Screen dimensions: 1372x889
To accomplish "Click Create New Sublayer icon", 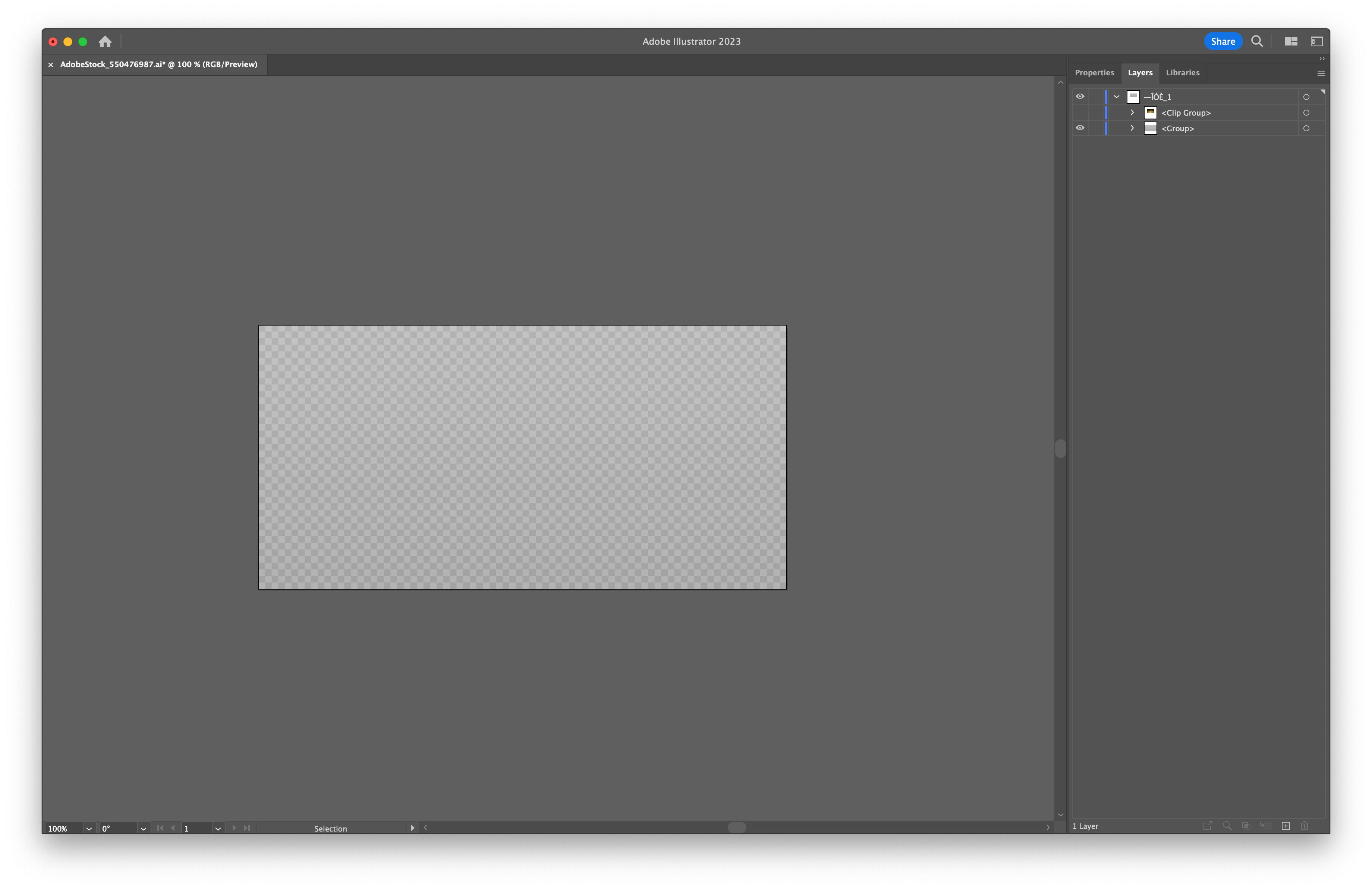I will [x=1266, y=826].
